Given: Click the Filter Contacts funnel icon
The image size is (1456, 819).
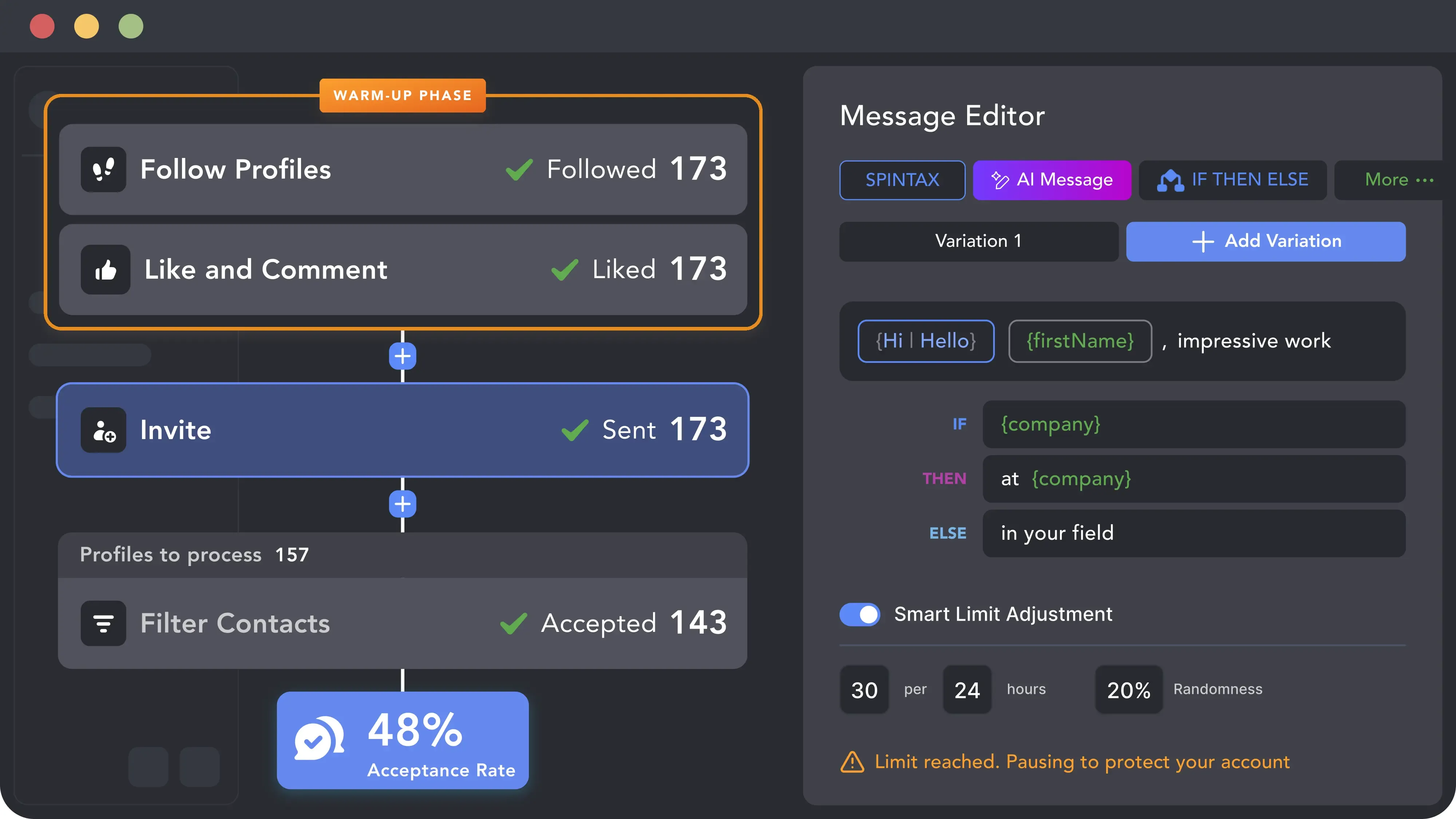Looking at the screenshot, I should coord(103,623).
